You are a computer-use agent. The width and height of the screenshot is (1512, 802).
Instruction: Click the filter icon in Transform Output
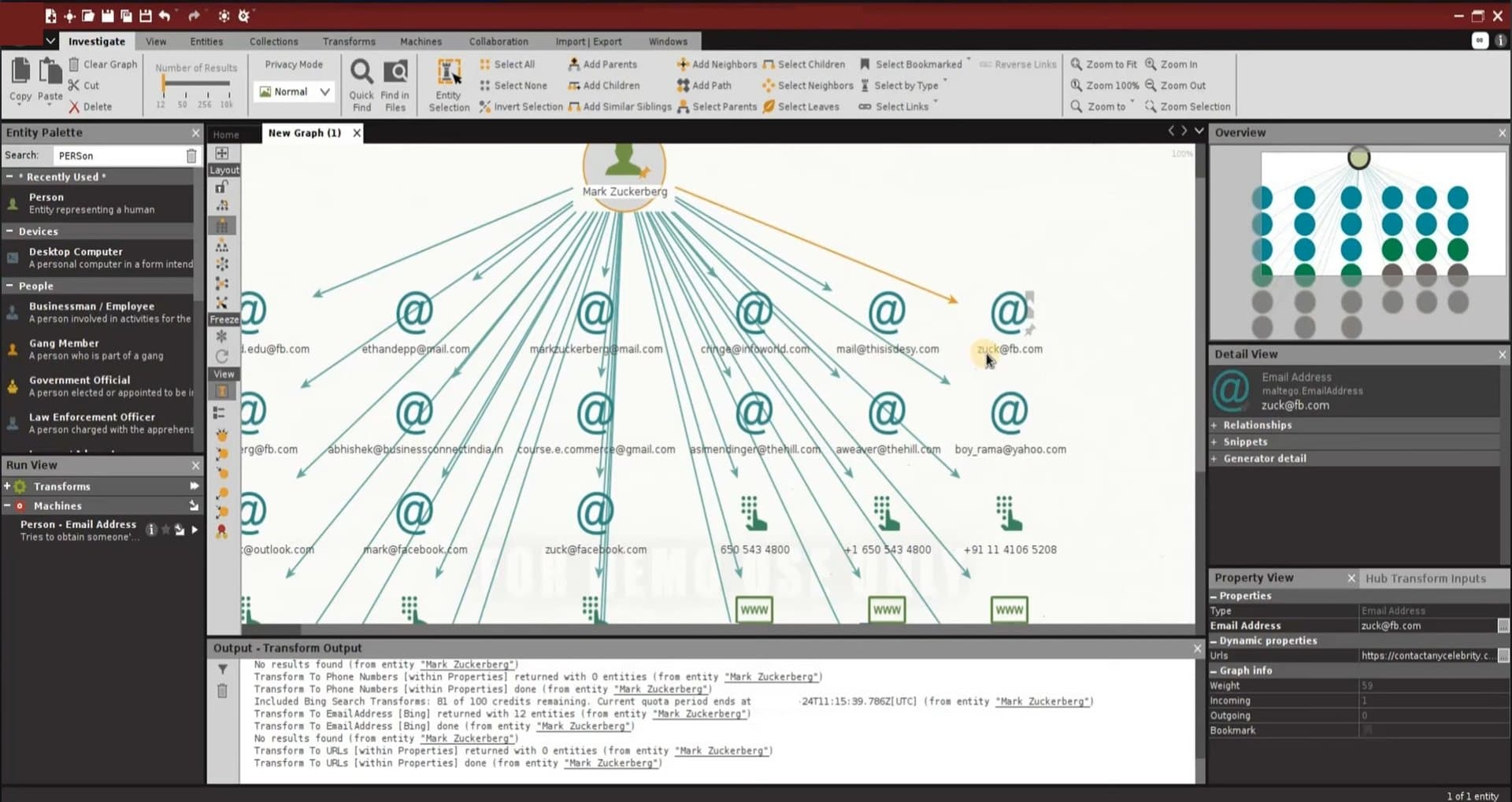223,669
